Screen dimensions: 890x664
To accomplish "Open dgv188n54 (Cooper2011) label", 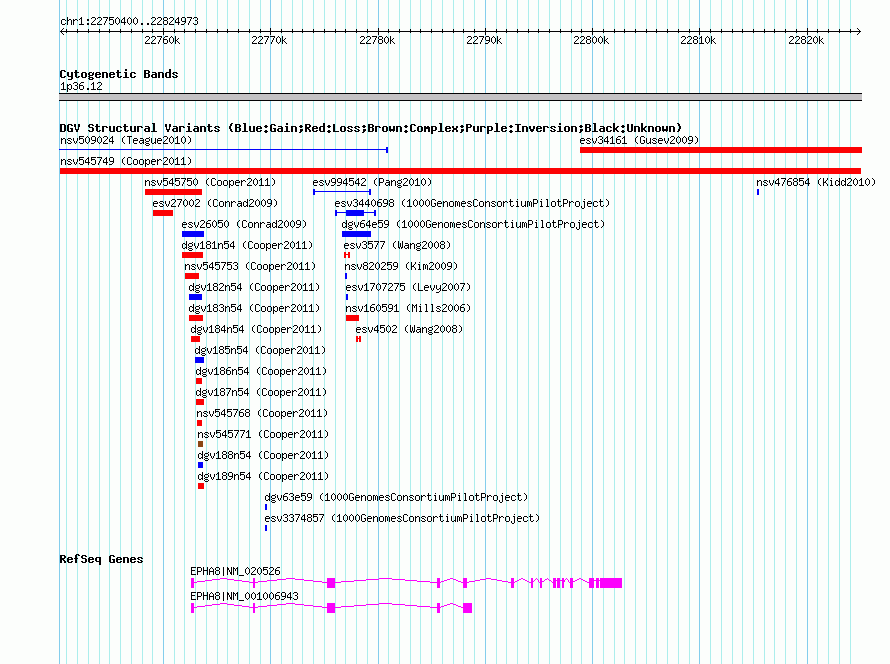I will 263,455.
